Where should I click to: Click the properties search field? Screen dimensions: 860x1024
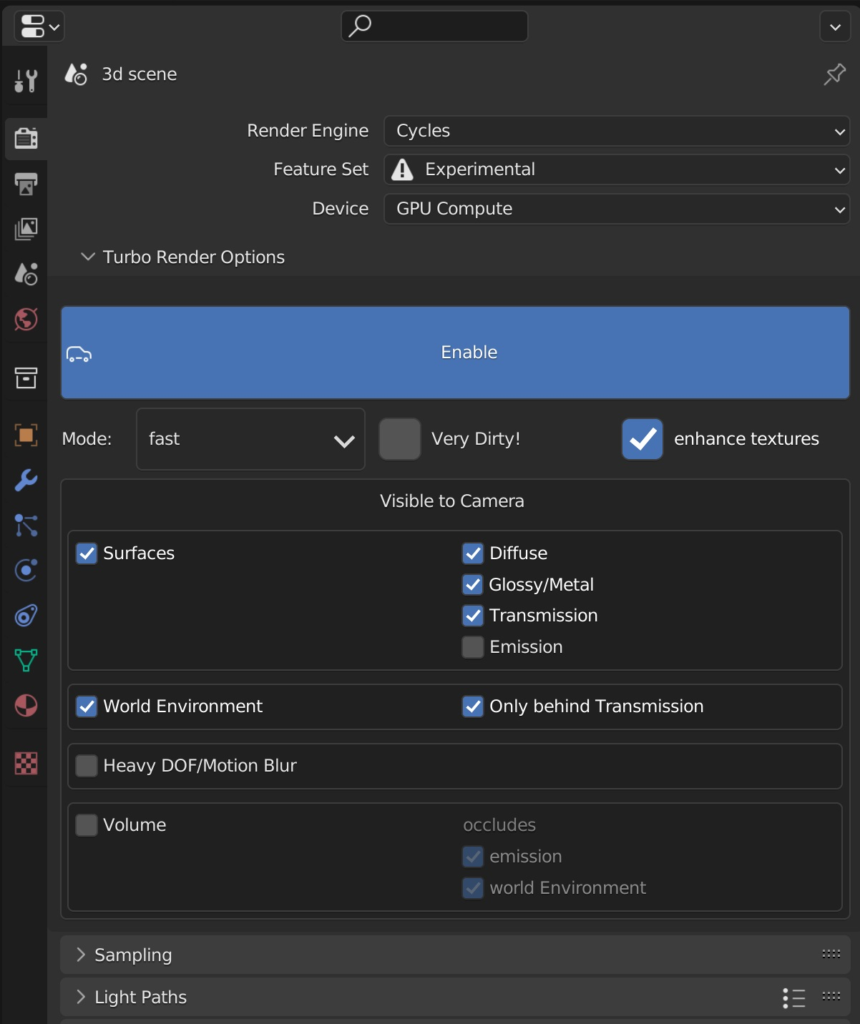coord(434,26)
